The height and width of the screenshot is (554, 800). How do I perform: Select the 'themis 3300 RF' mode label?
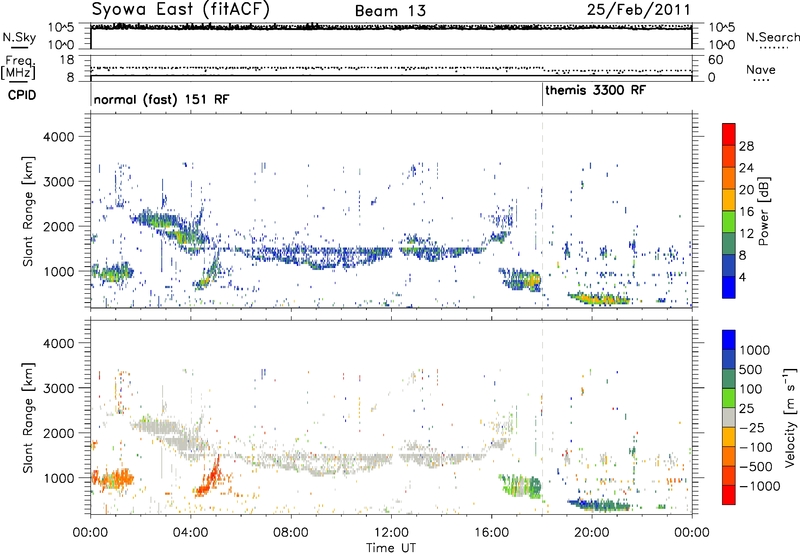pyautogui.click(x=595, y=90)
